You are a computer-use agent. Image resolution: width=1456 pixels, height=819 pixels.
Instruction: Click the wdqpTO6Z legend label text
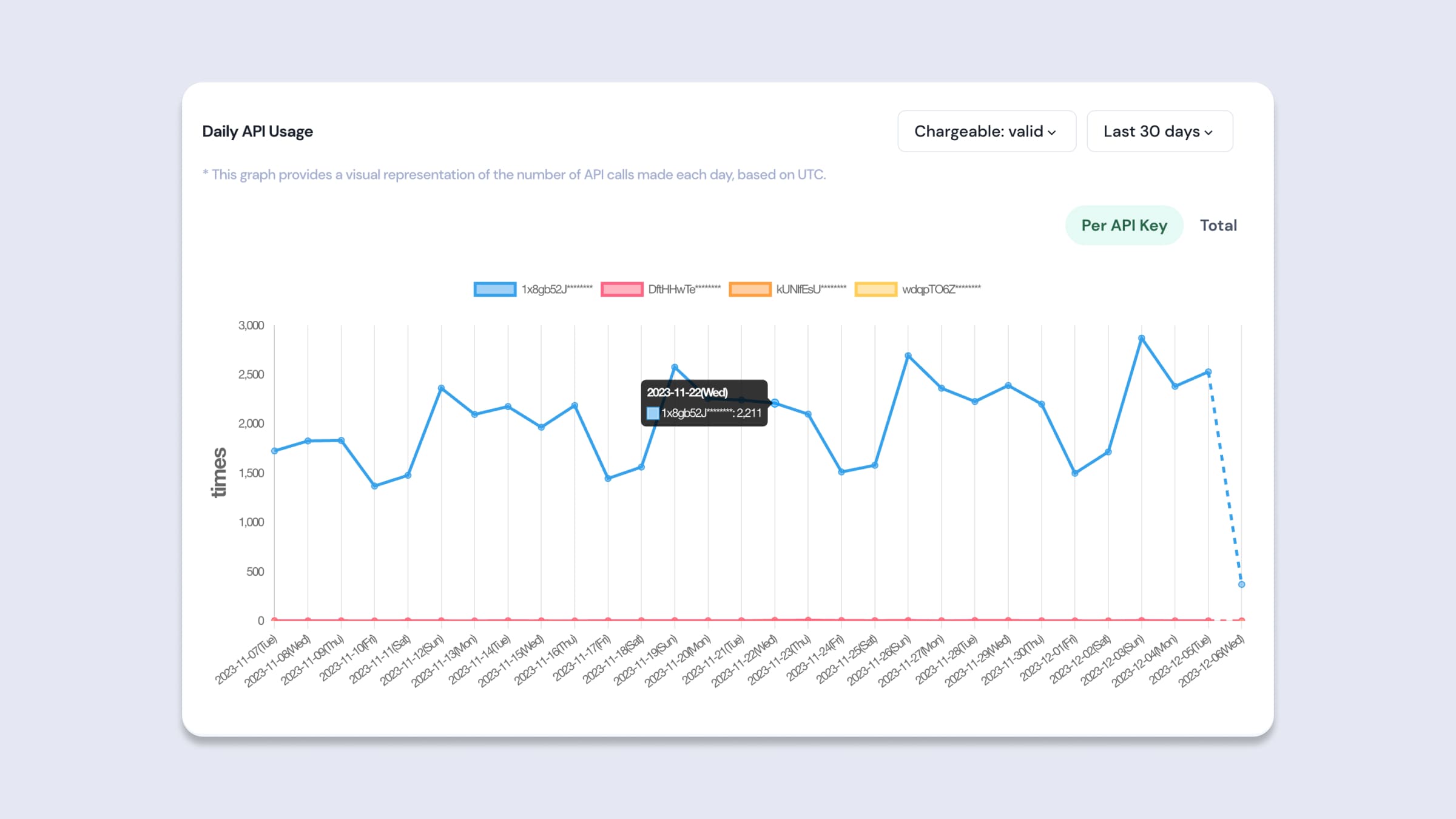pos(941,289)
